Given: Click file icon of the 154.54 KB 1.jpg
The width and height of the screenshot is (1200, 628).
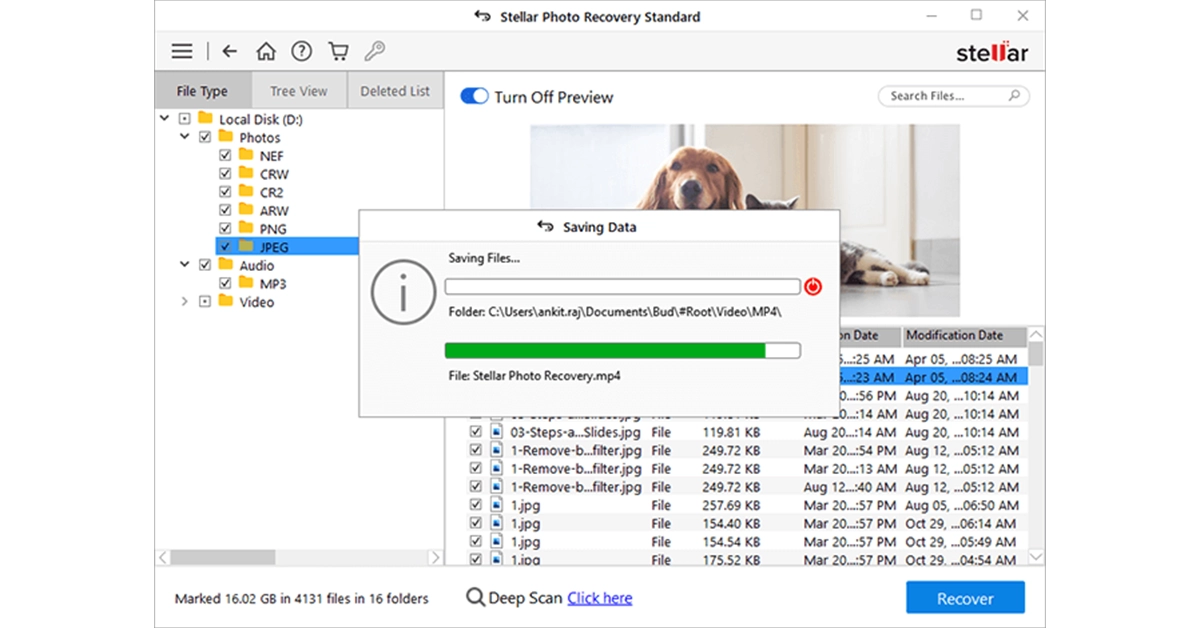Looking at the screenshot, I should click(496, 541).
